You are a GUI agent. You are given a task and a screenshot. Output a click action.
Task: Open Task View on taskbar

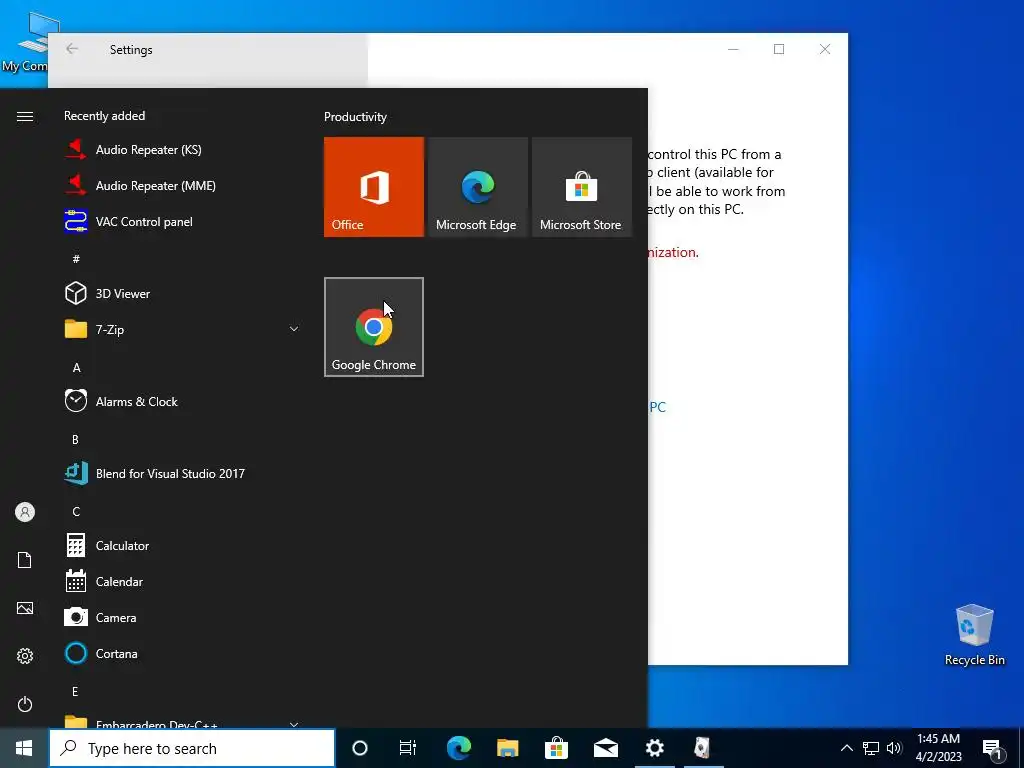[408, 748]
